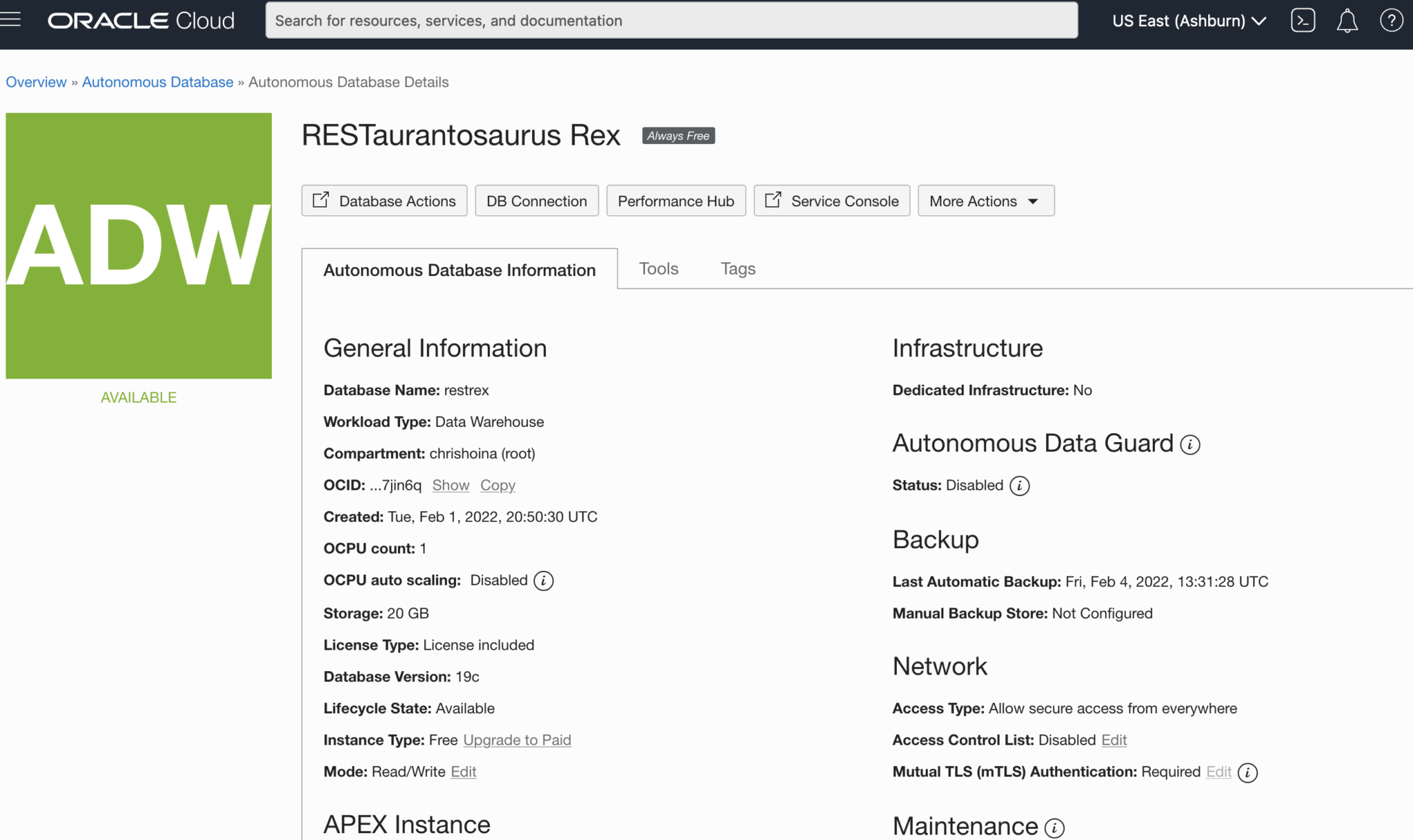Switch to the Tools tab
This screenshot has width=1413, height=840.
pyautogui.click(x=658, y=269)
